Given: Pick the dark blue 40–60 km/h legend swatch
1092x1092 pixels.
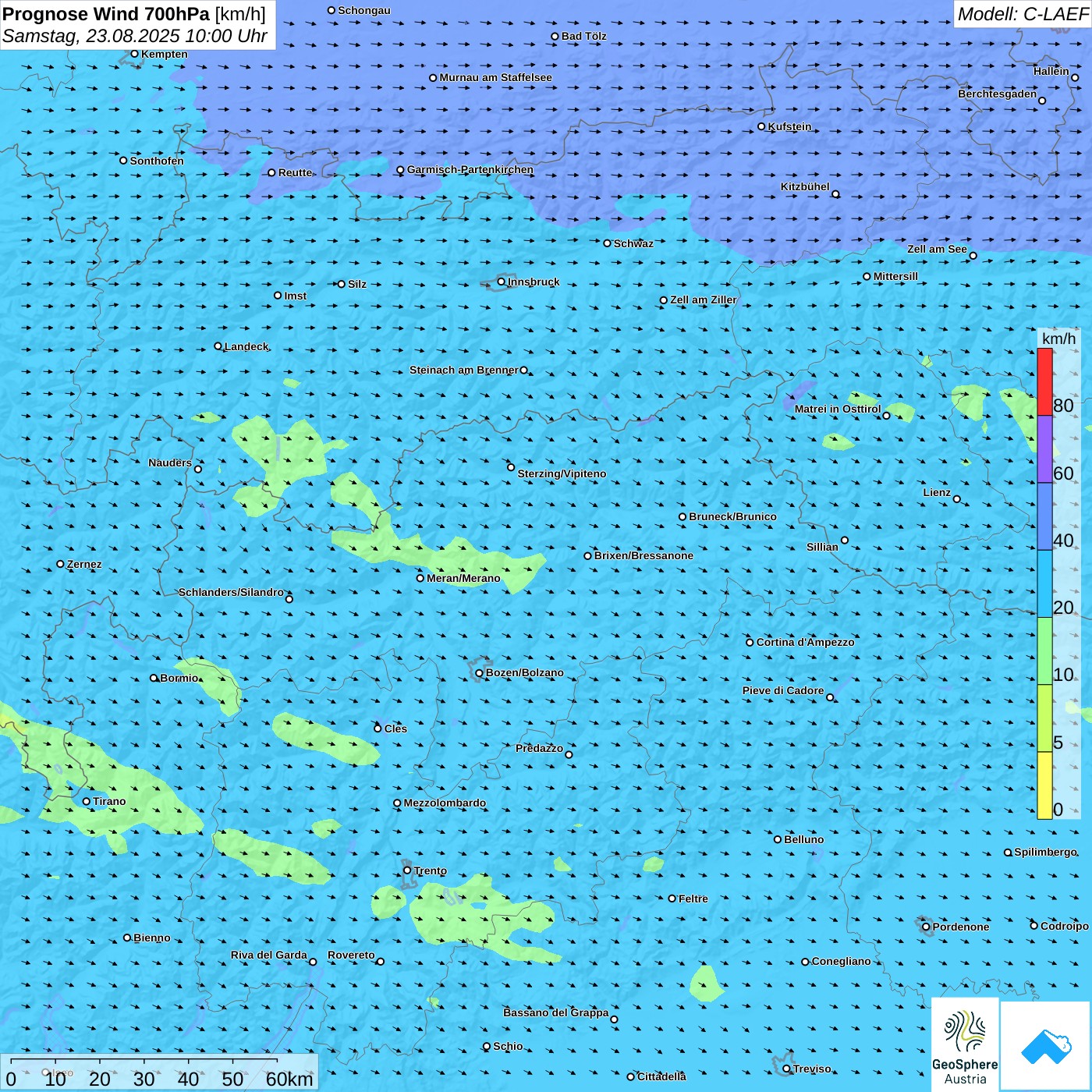Looking at the screenshot, I should tap(1044, 517).
